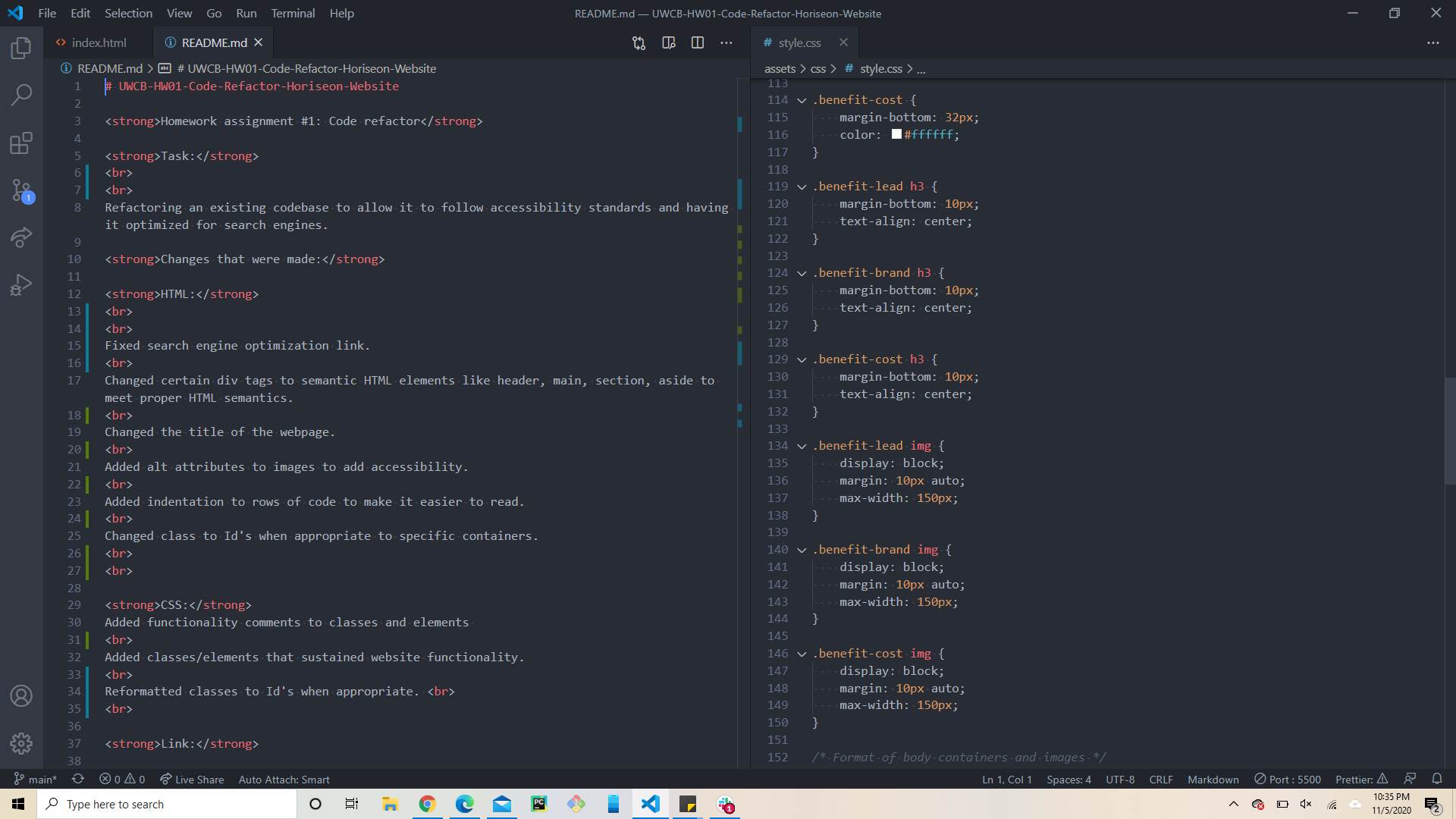Open the Run and Debug view

click(20, 284)
